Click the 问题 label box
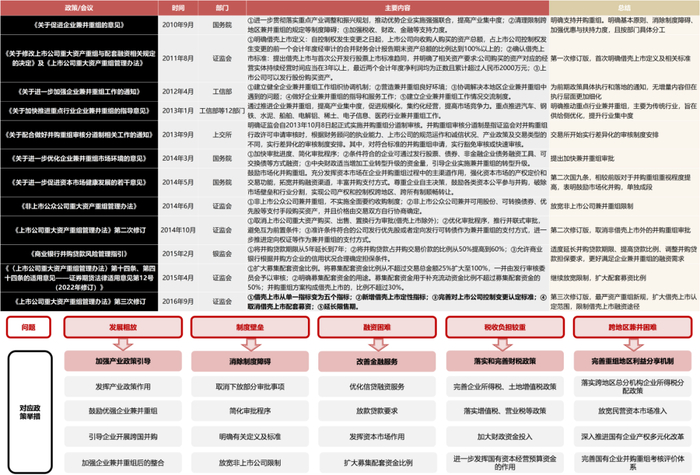This screenshot has height=475, width=700. (29, 327)
